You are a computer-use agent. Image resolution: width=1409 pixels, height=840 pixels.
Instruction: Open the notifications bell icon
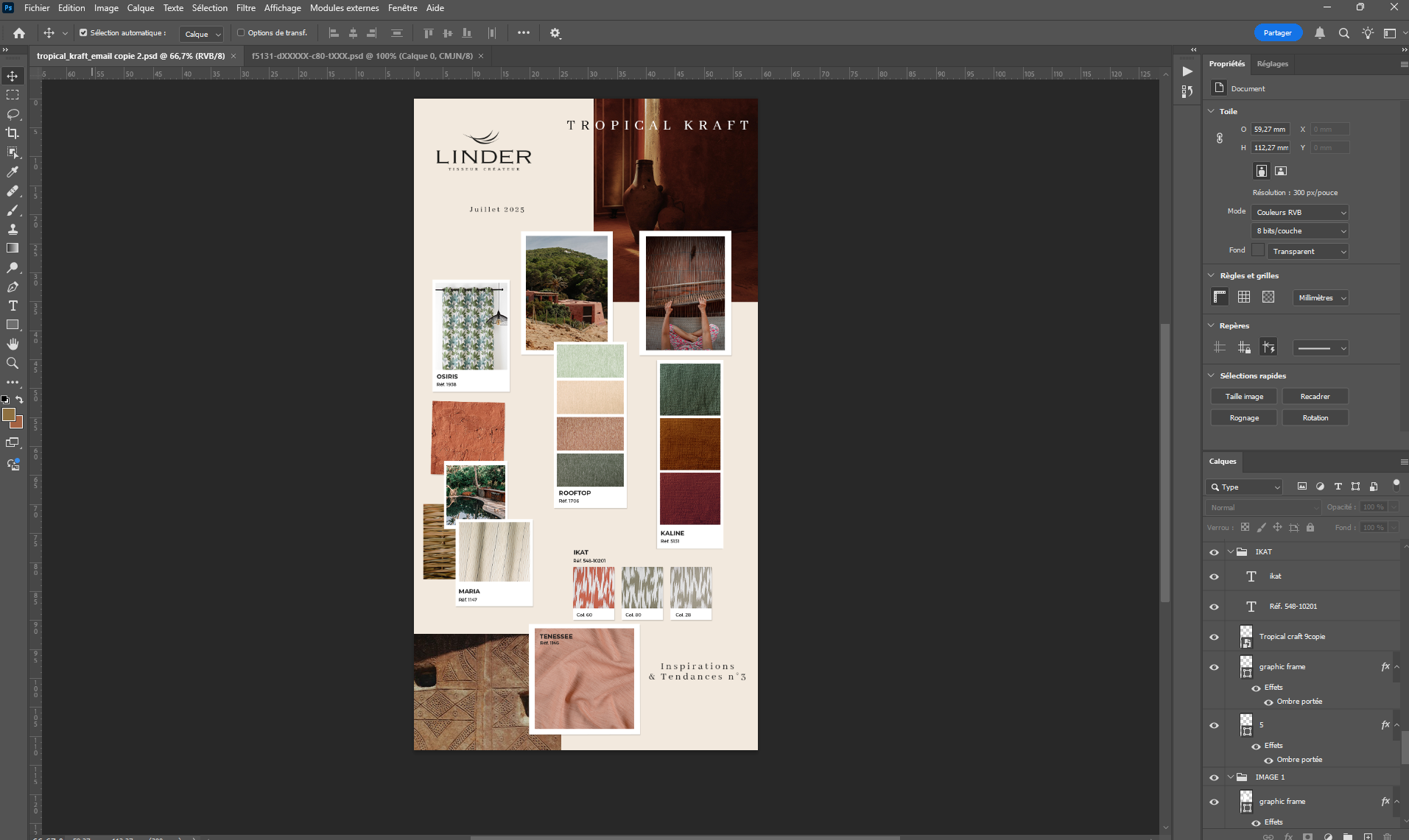coord(1320,33)
